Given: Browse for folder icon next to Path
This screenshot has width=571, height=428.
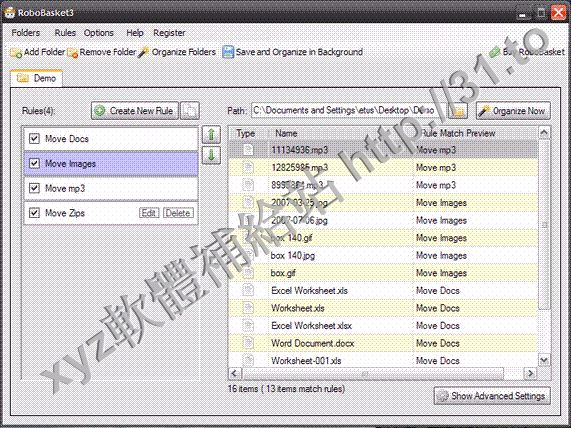Looking at the screenshot, I should click(458, 111).
